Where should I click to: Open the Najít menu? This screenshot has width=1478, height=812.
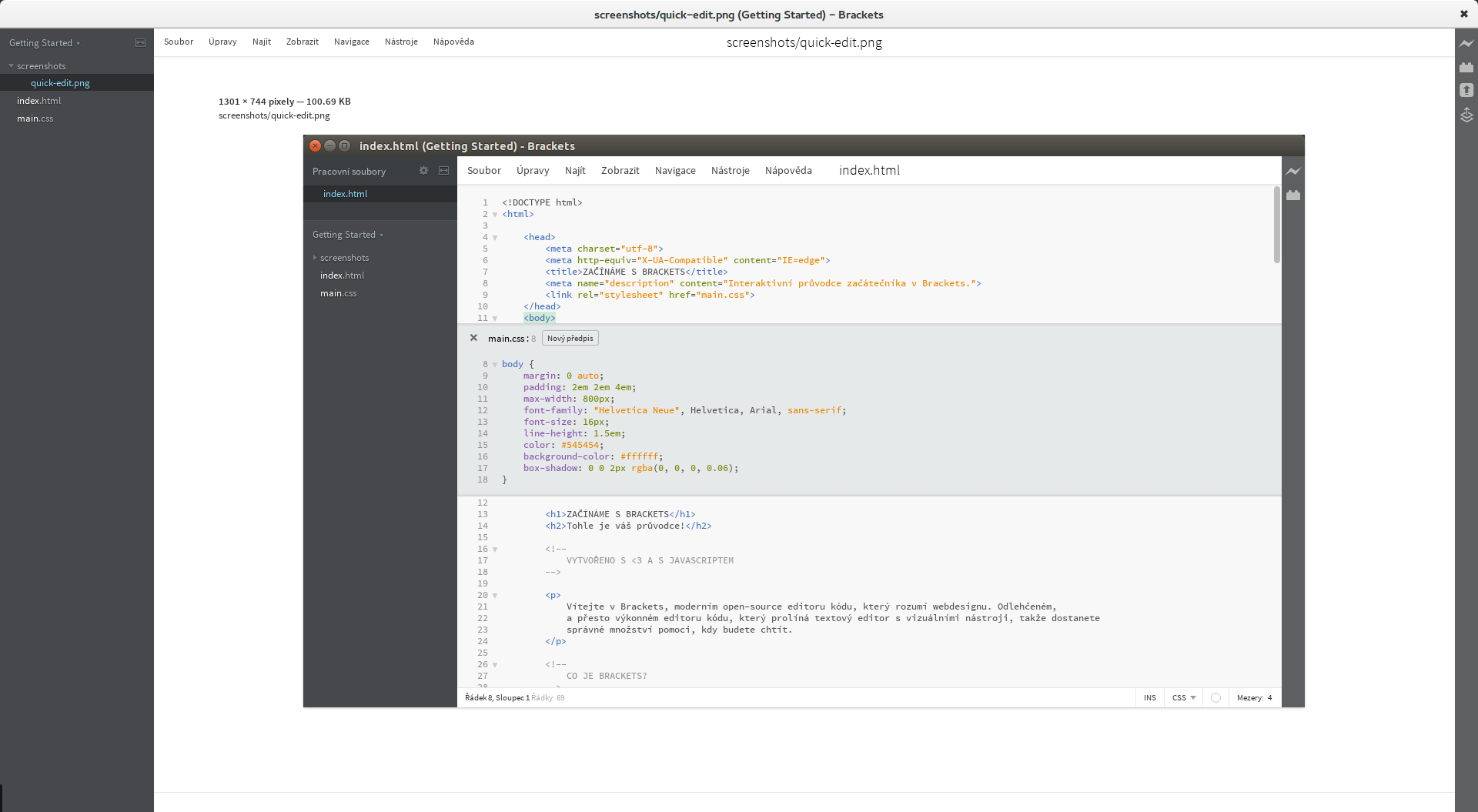(x=262, y=42)
